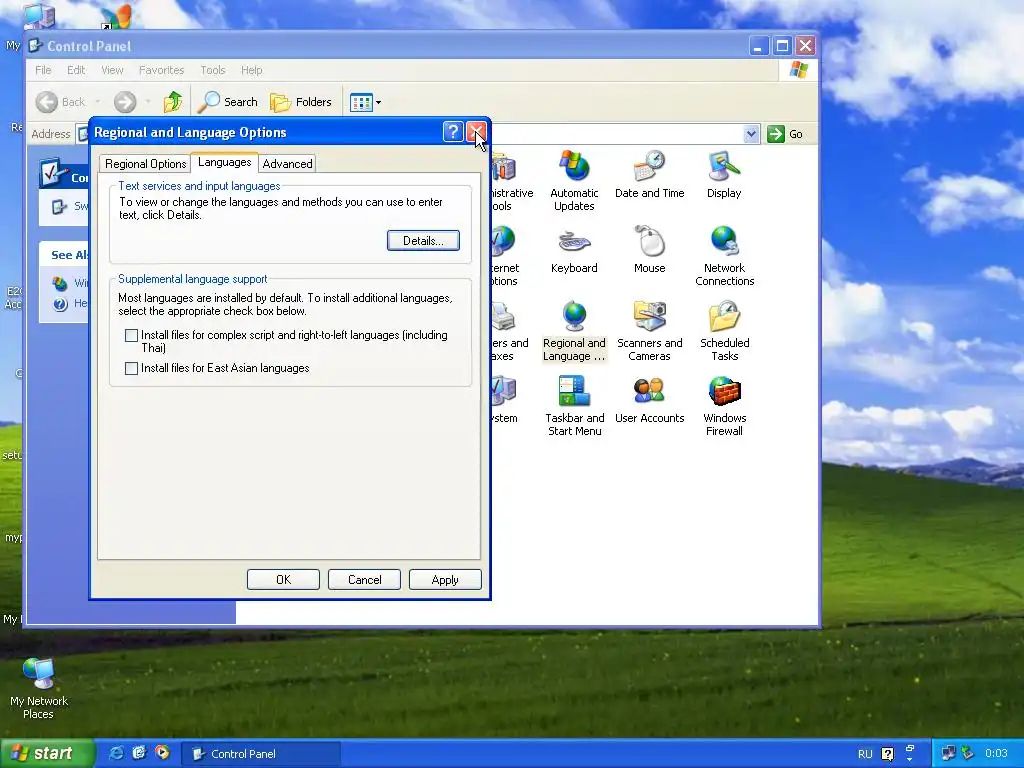The height and width of the screenshot is (768, 1024).
Task: Click OK in Regional and Language Options
Action: click(283, 579)
